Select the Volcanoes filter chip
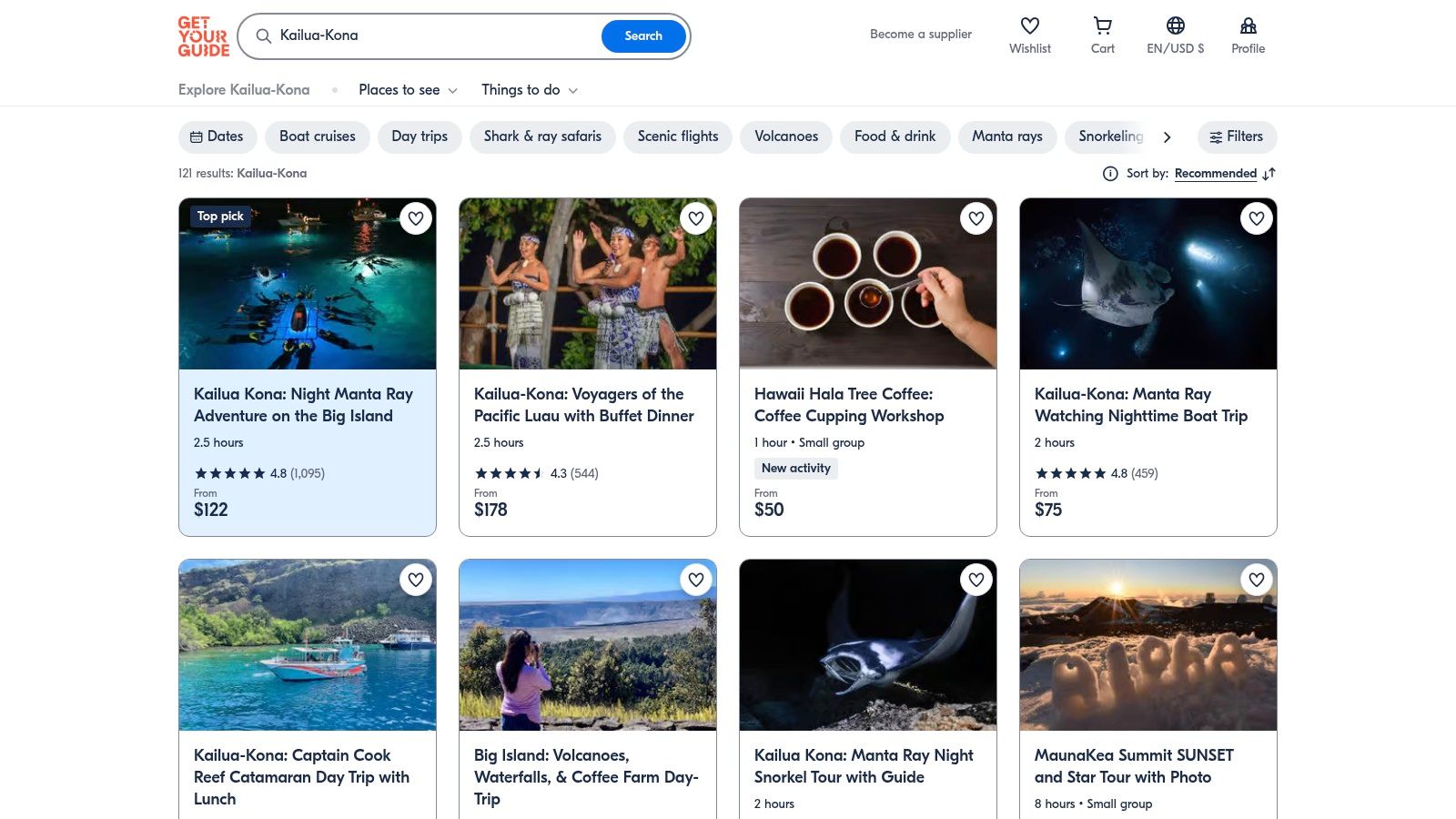The height and width of the screenshot is (819, 1456). (x=785, y=136)
